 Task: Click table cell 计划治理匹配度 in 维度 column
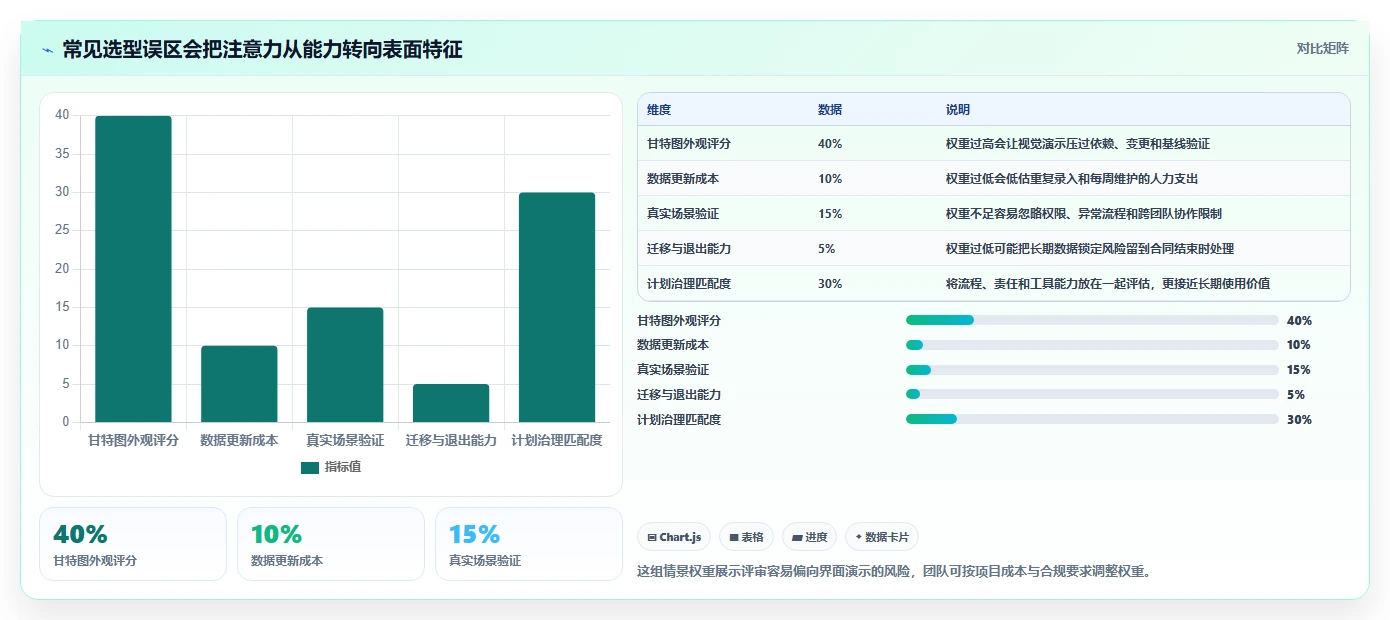689,284
